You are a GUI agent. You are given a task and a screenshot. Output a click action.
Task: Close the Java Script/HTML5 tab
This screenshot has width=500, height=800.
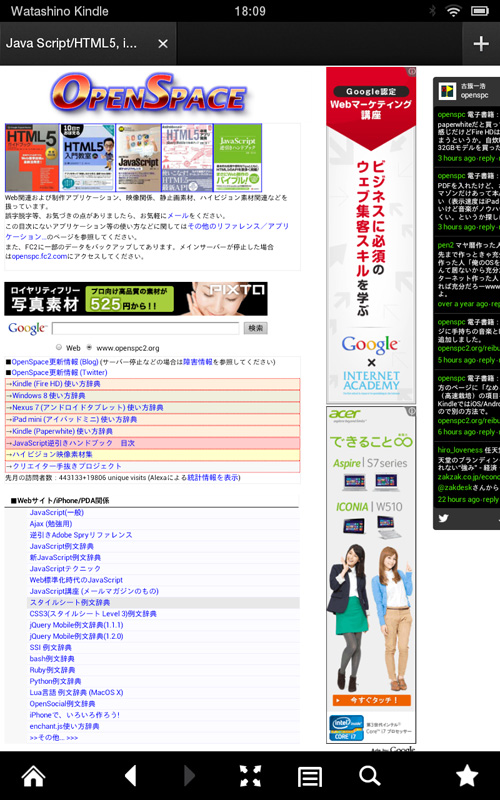point(163,44)
